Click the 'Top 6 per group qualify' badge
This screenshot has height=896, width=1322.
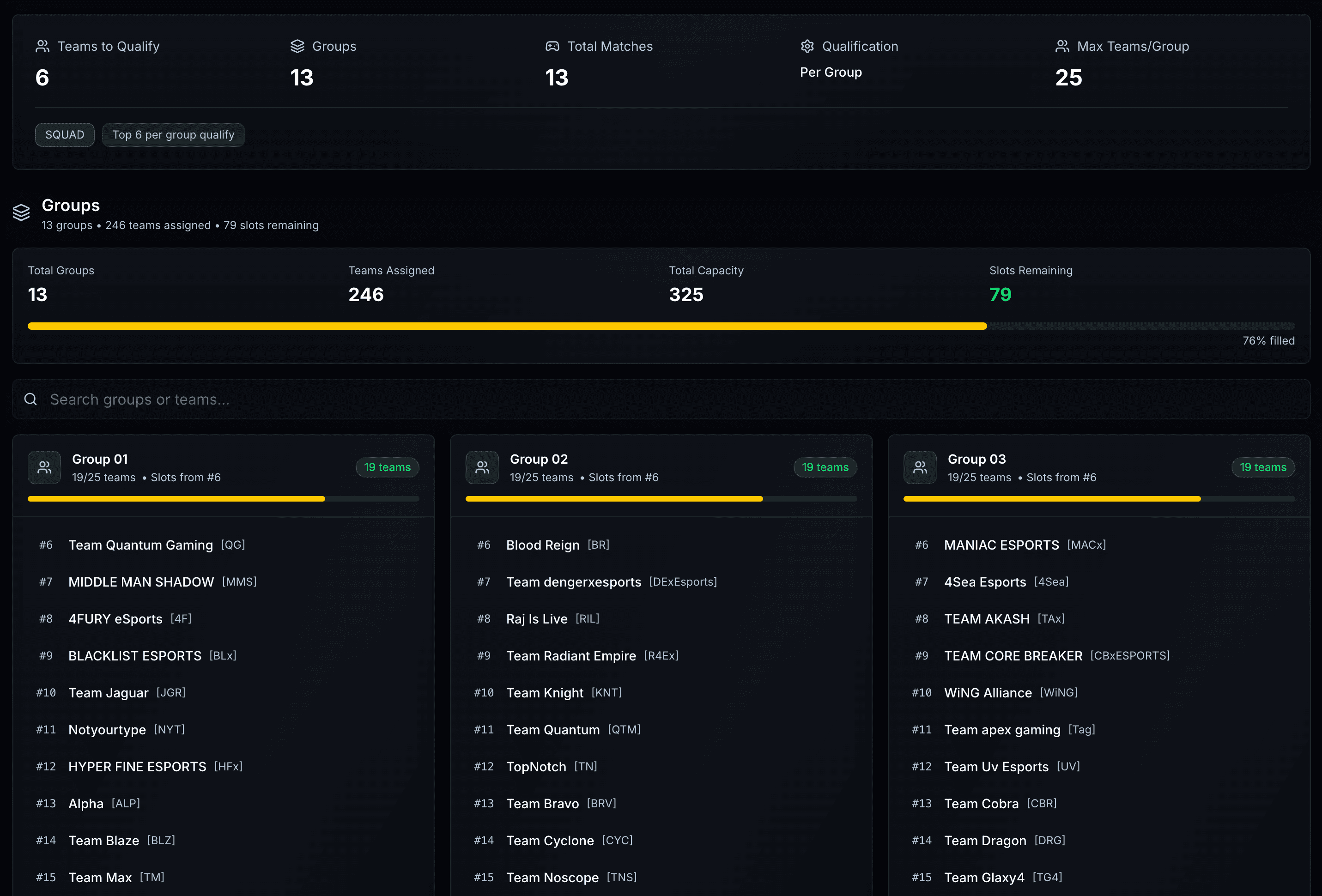173,135
